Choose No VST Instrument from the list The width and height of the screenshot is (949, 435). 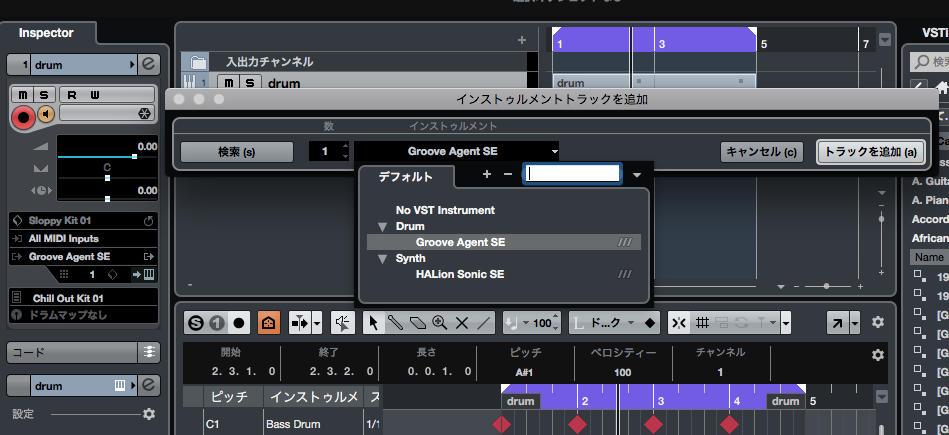(x=445, y=210)
